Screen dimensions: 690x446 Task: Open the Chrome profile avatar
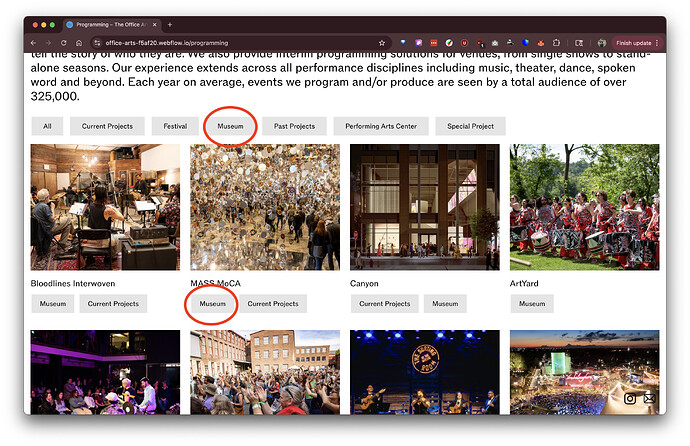click(x=602, y=43)
